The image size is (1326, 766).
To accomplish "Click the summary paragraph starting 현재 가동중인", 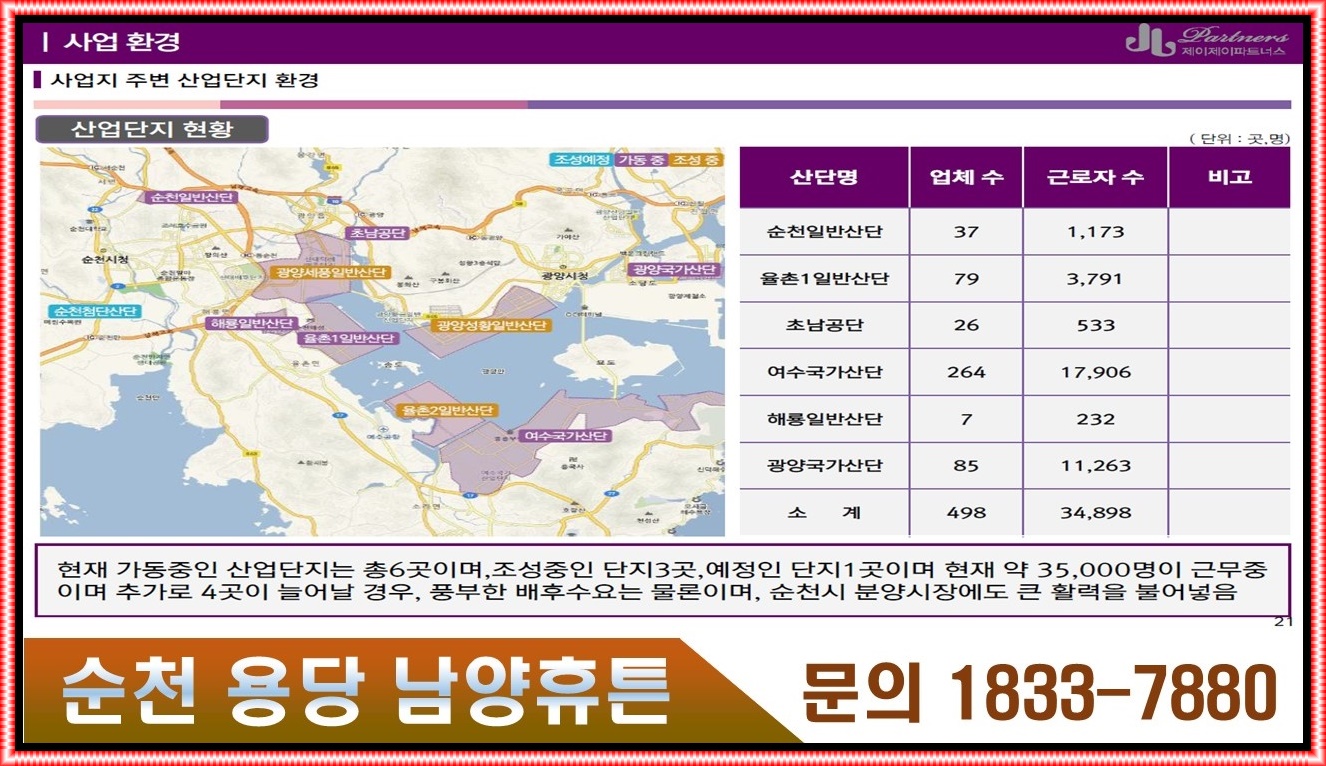I will [x=662, y=581].
